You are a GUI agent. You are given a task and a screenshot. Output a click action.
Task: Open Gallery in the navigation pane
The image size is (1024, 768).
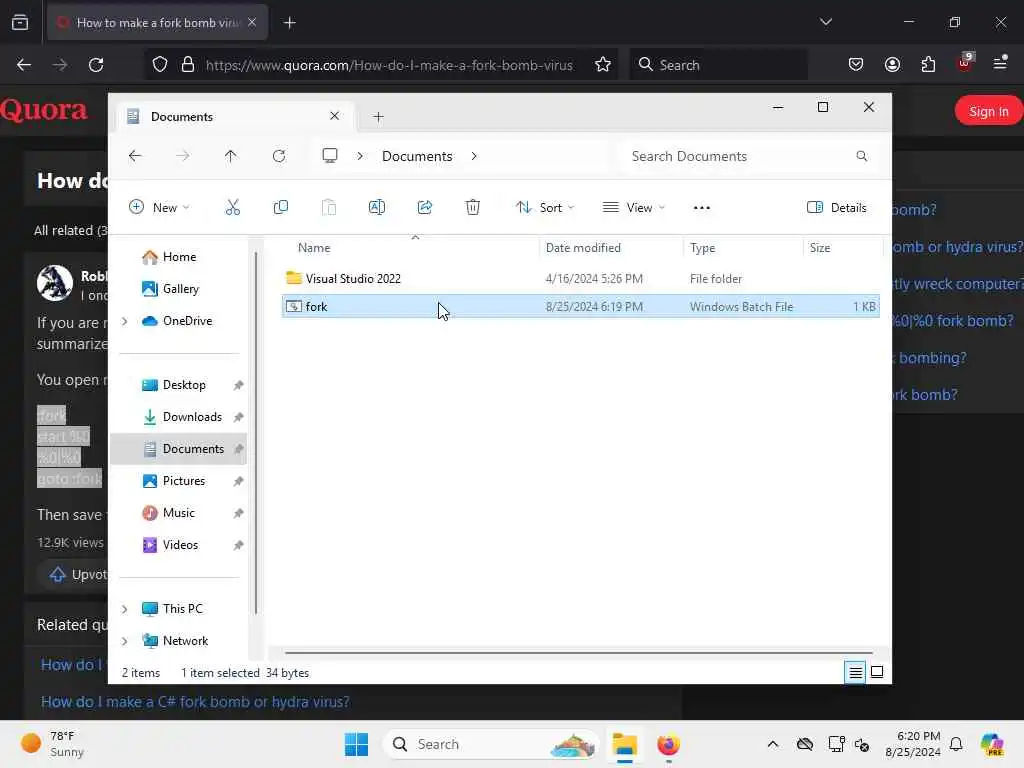click(170, 289)
